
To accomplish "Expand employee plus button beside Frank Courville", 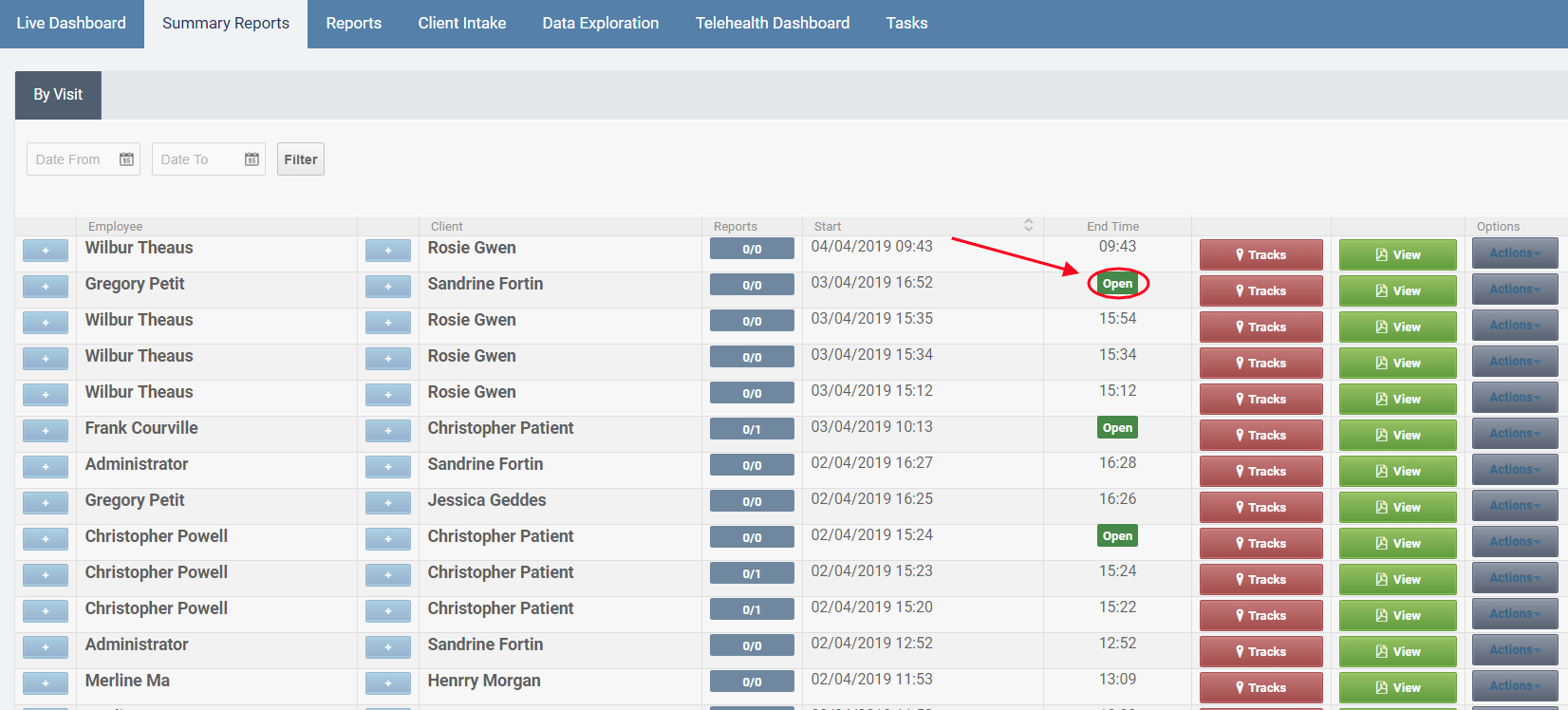I will click(46, 430).
